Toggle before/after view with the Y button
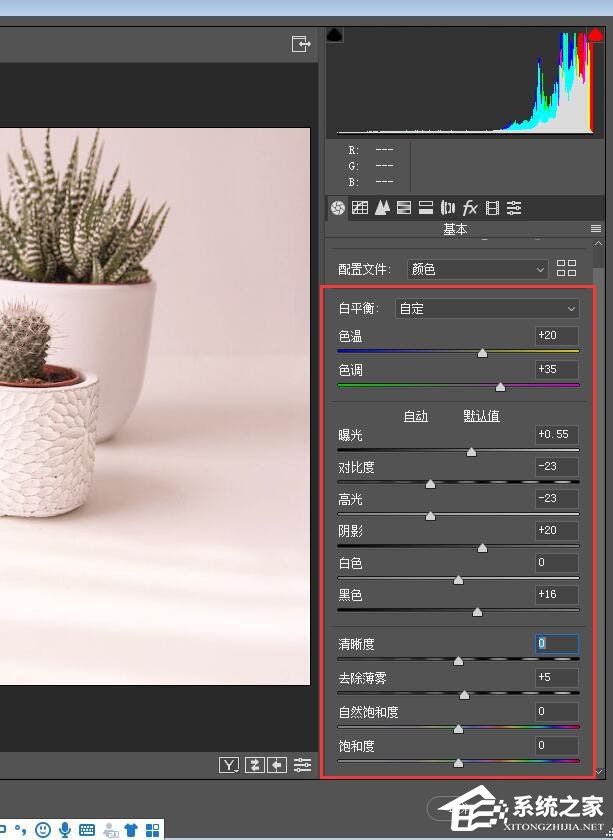The width and height of the screenshot is (613, 840). point(230,765)
